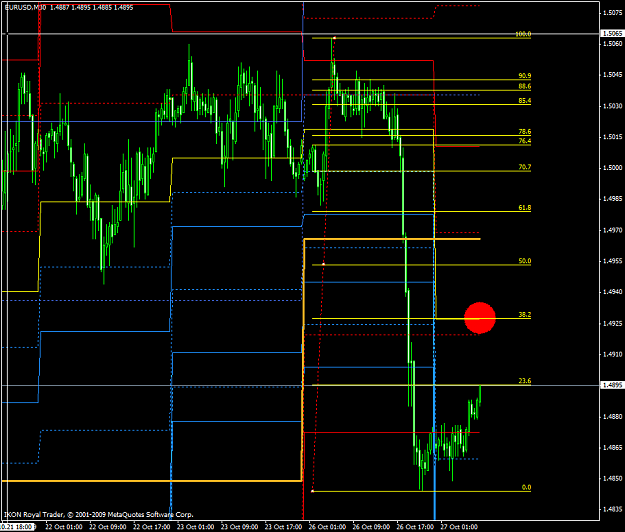Click the 27 Oct 01:00 time label
This screenshot has width=625, height=532.
coord(459,527)
